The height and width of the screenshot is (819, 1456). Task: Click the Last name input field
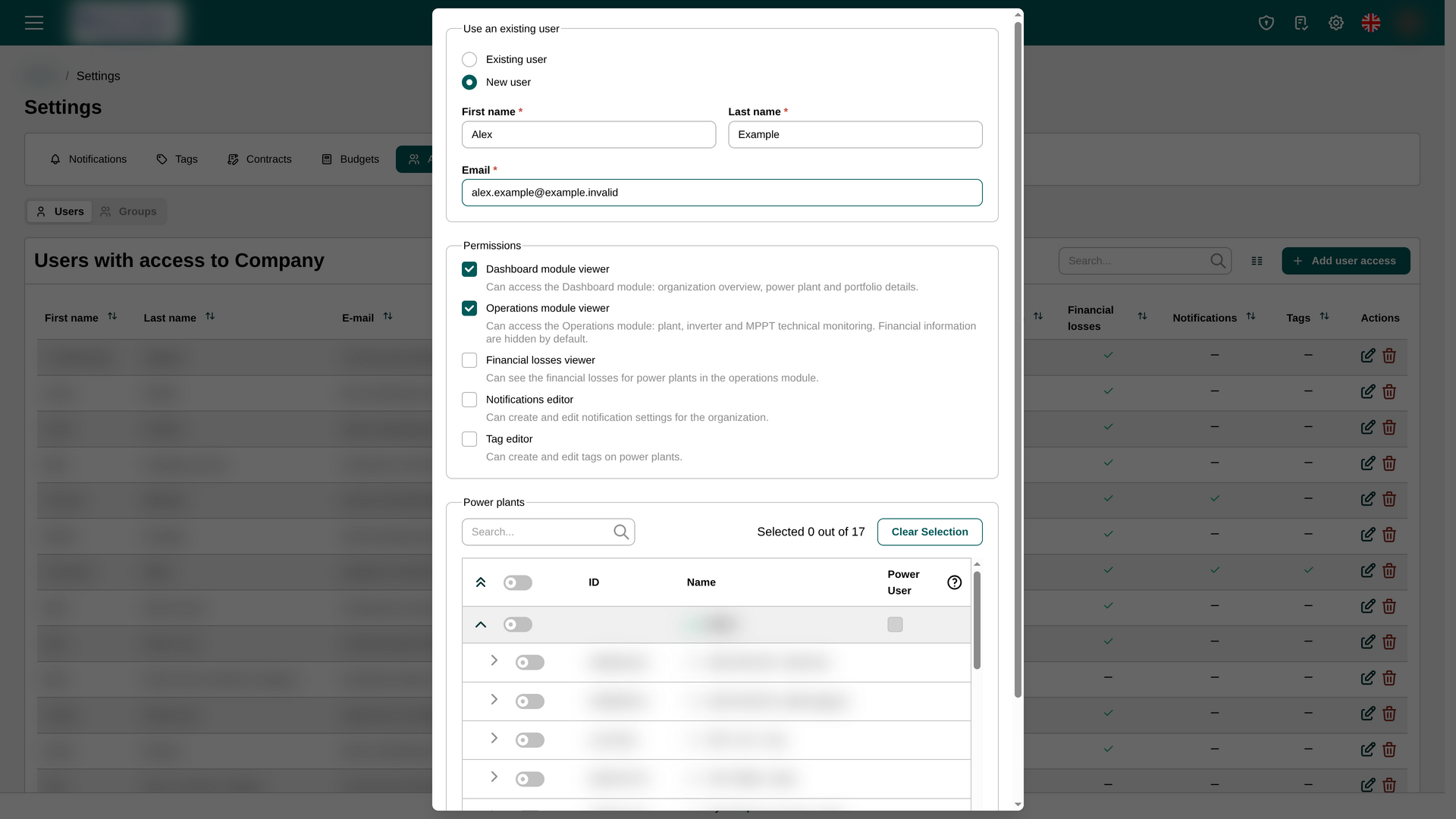point(855,135)
